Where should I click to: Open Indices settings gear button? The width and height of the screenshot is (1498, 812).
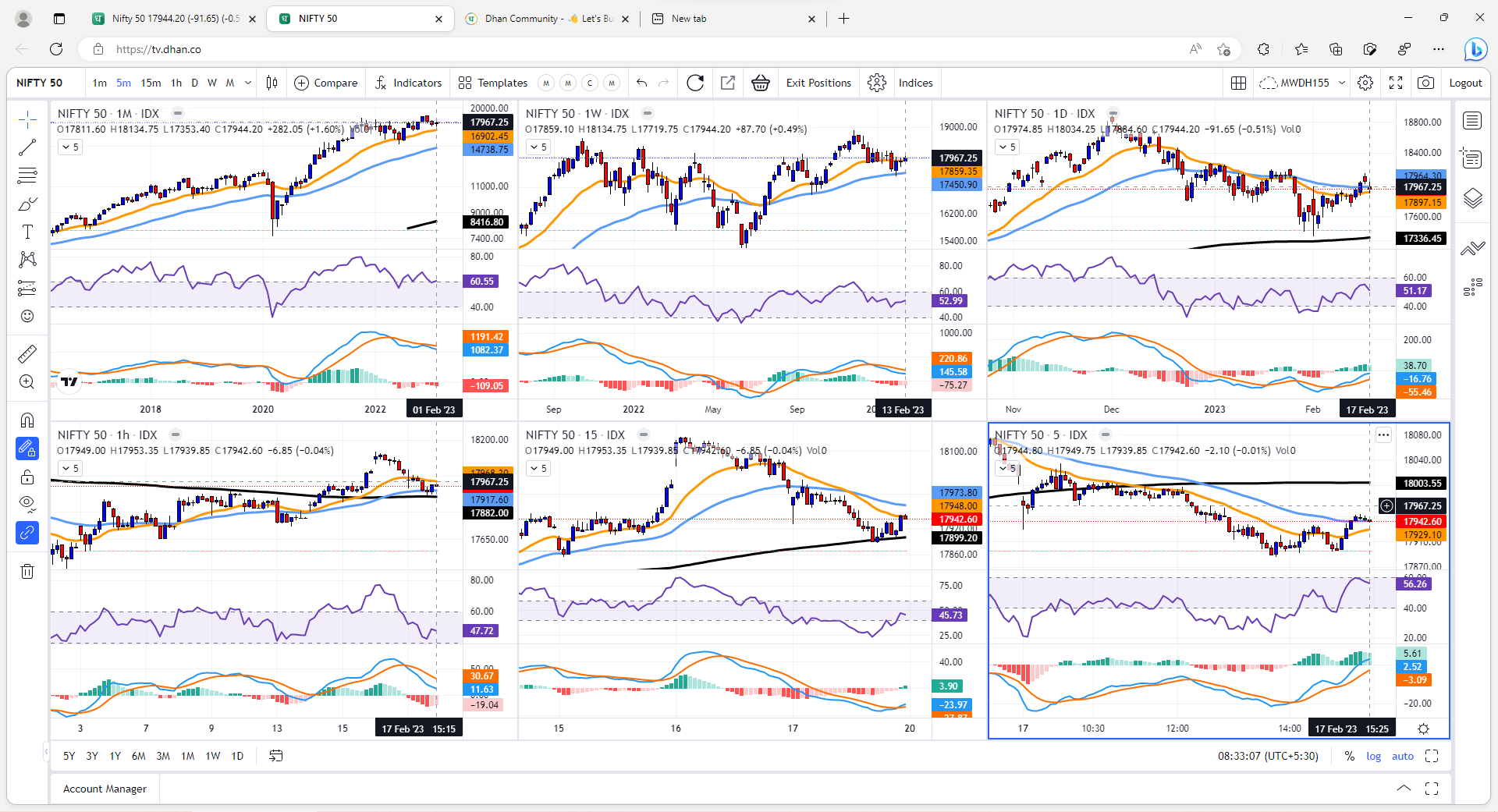(x=877, y=83)
